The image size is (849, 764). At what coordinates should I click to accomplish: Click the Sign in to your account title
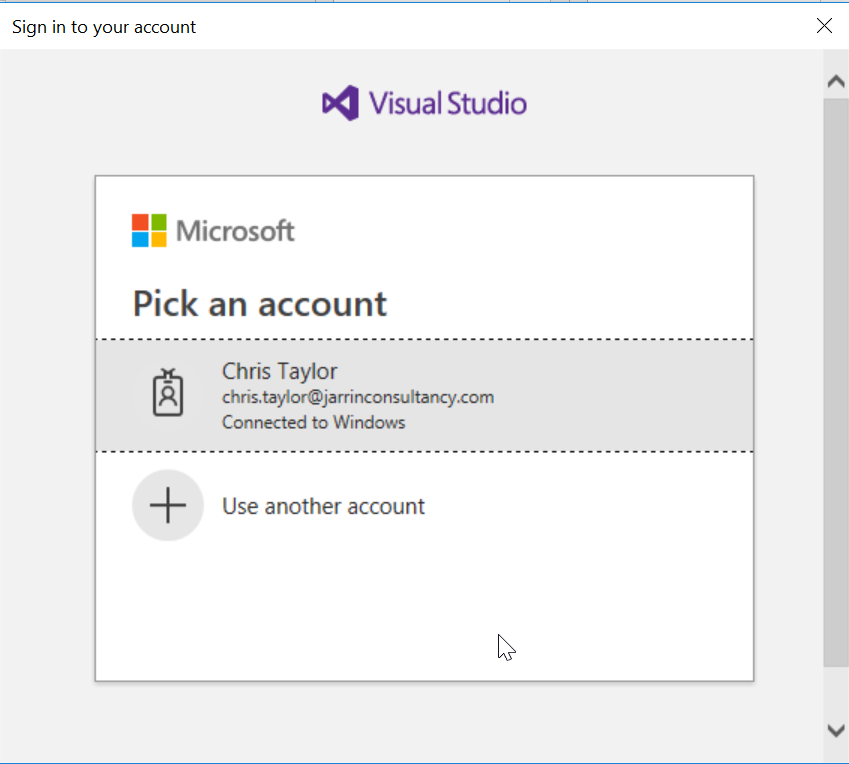[104, 27]
